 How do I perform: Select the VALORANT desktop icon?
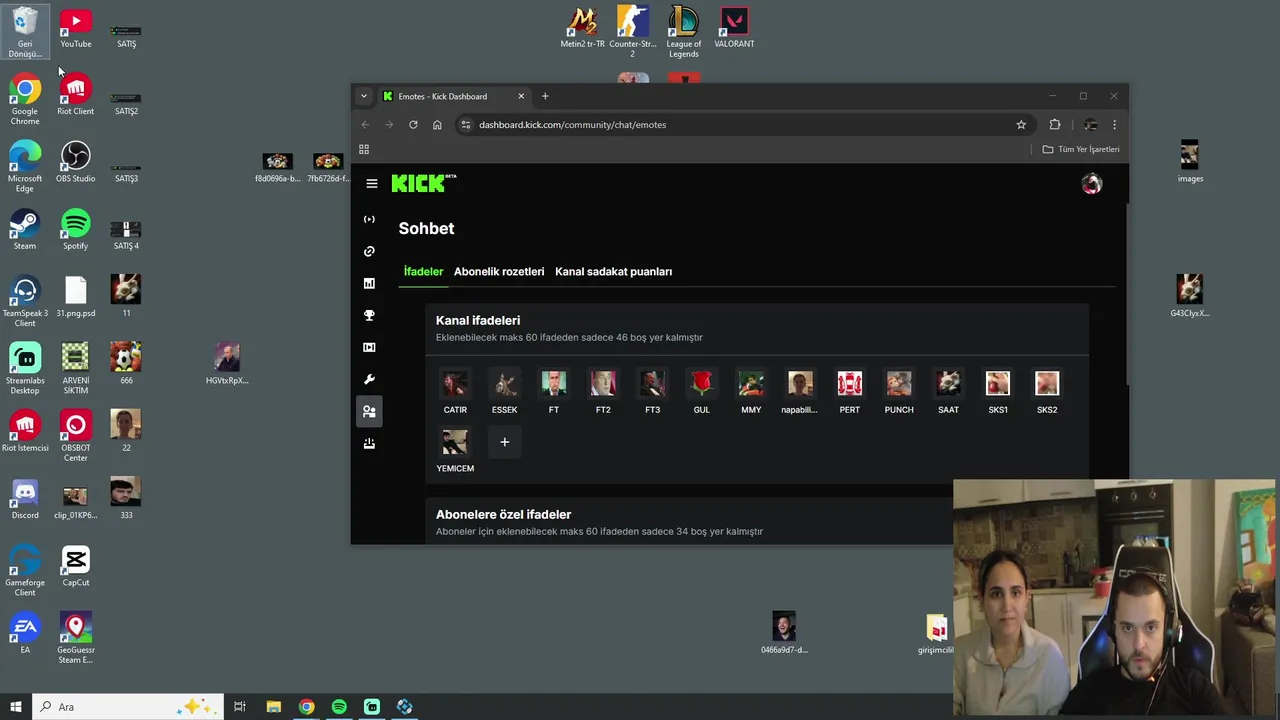tap(734, 27)
